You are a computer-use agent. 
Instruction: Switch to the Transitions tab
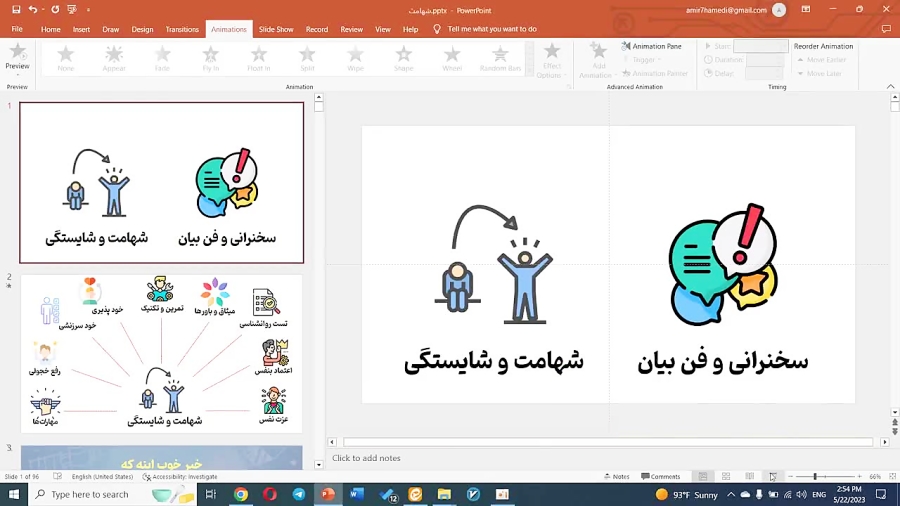point(182,29)
